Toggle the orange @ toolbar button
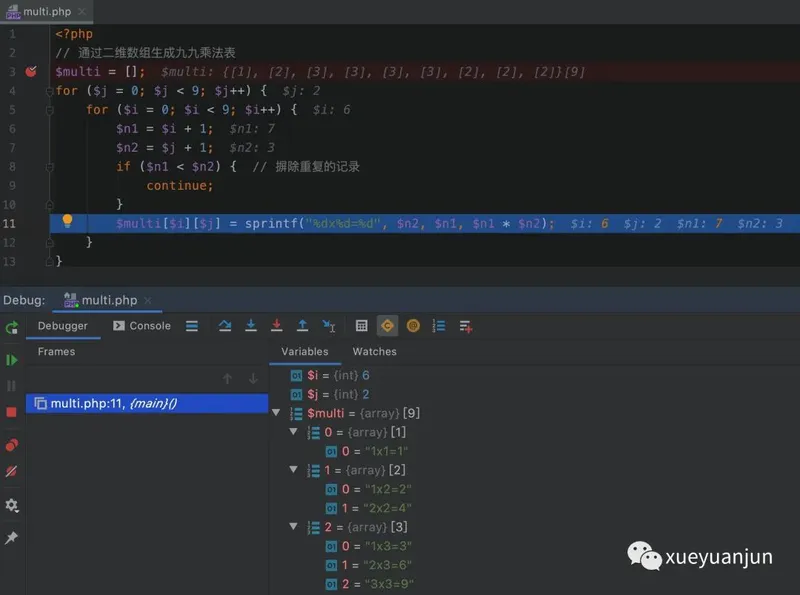This screenshot has width=800, height=595. tap(413, 326)
